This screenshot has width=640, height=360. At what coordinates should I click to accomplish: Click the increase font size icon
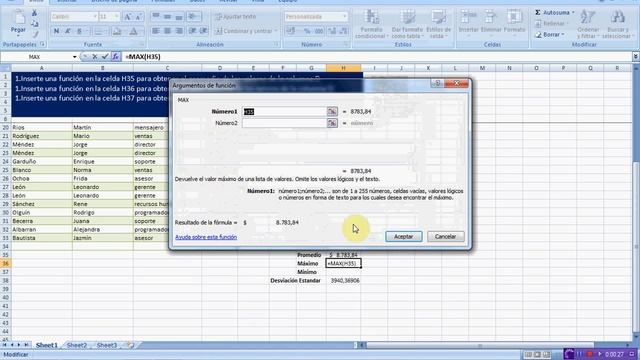click(128, 17)
